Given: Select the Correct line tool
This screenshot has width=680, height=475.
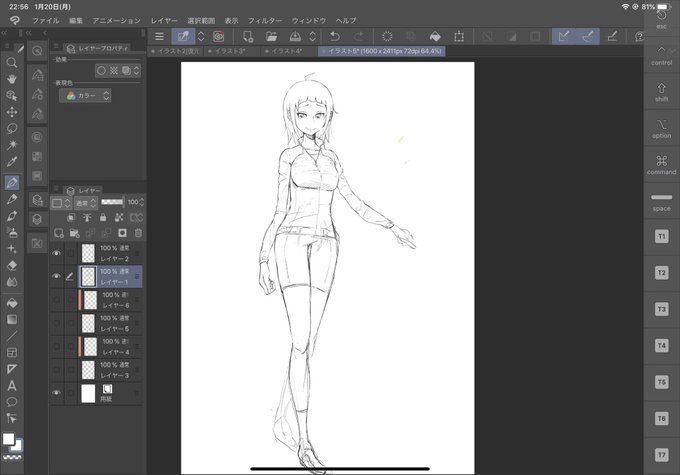Looking at the screenshot, I should click(x=12, y=418).
